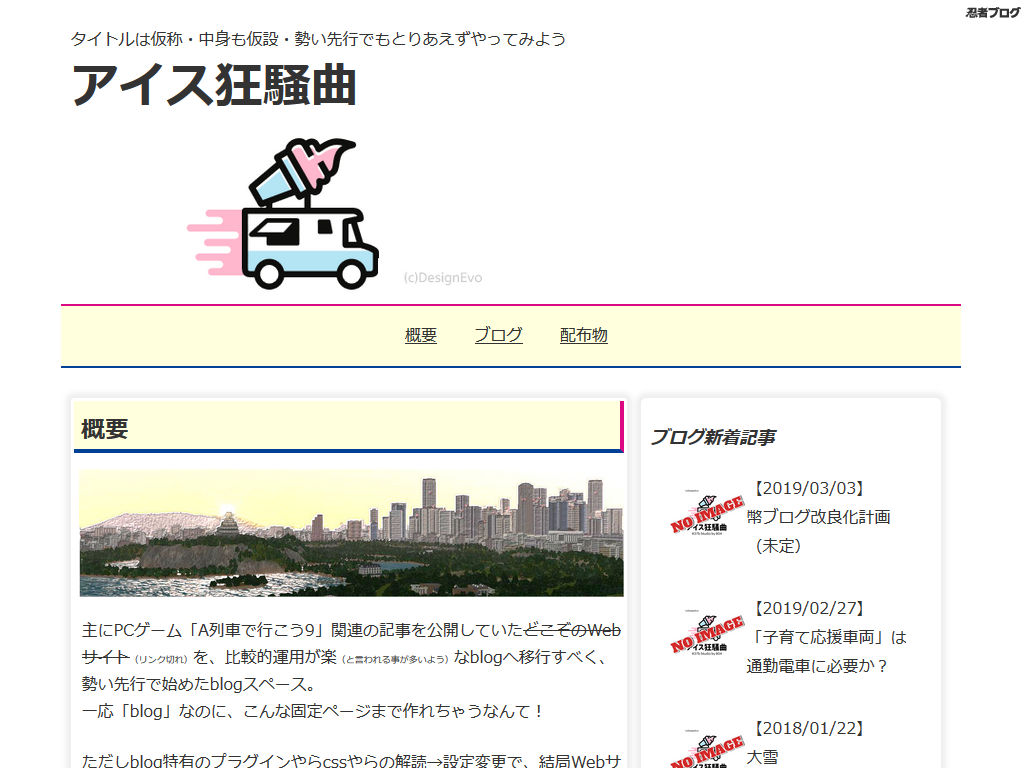Open the 忍者ブログ link at top right
This screenshot has height=768, width=1024.
[993, 12]
